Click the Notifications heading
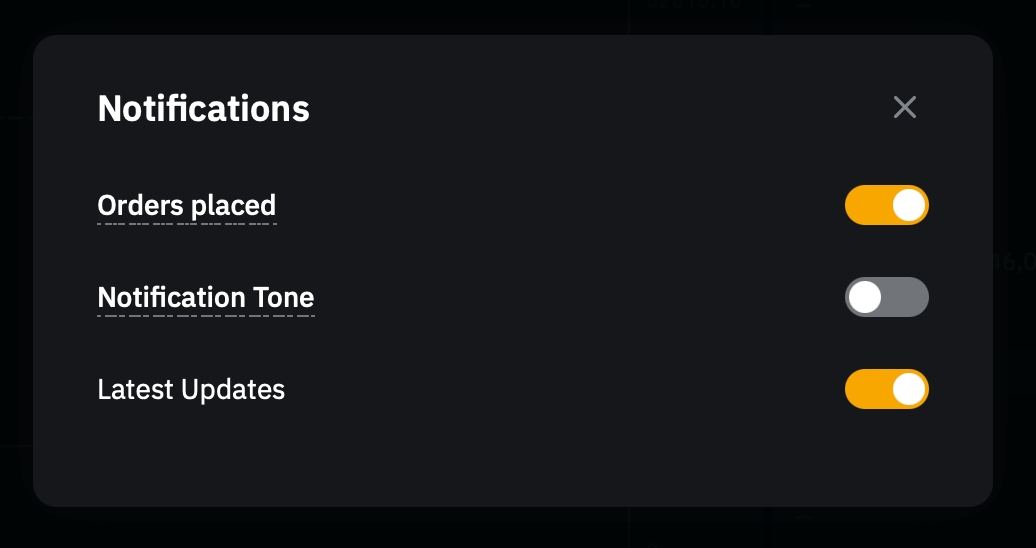This screenshot has width=1036, height=548. (x=203, y=108)
